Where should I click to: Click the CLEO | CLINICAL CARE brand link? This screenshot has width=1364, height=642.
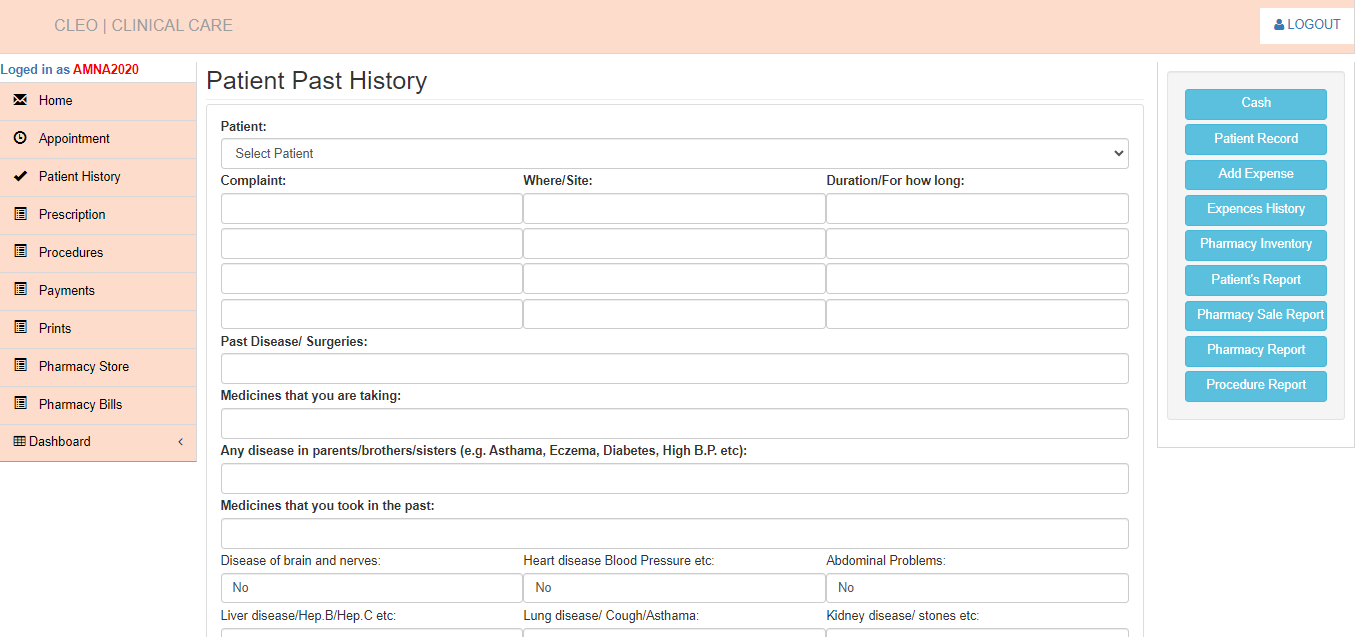click(x=143, y=26)
